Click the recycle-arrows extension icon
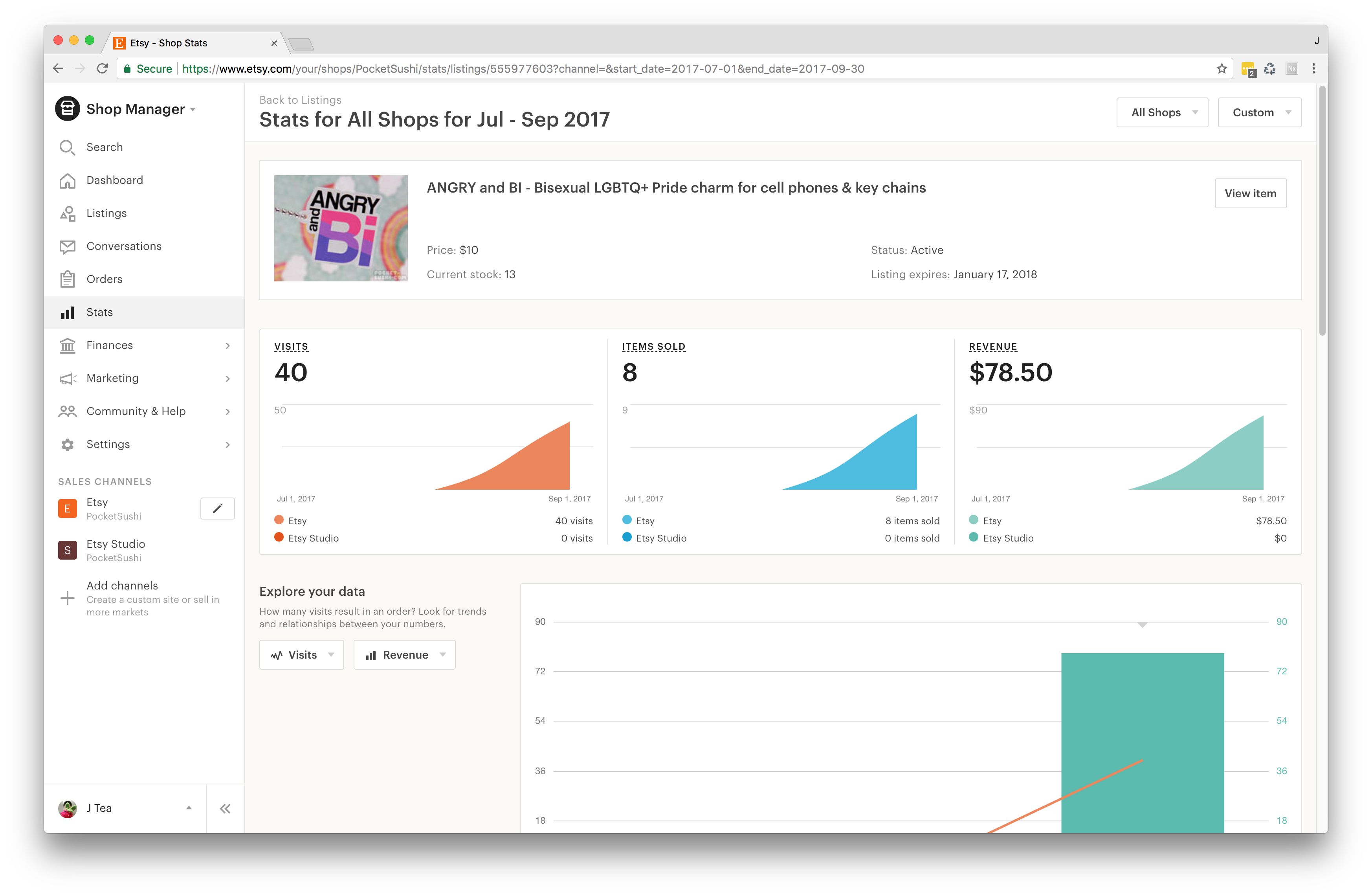Viewport: 1372px width, 896px height. (1270, 69)
